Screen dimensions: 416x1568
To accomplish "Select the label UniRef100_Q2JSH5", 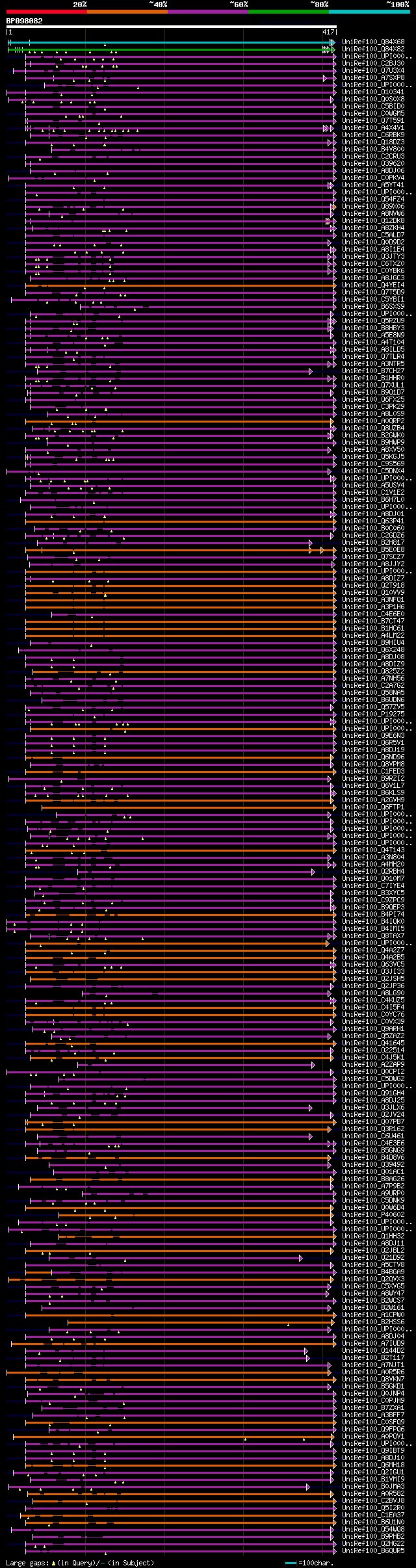I will coord(373,979).
